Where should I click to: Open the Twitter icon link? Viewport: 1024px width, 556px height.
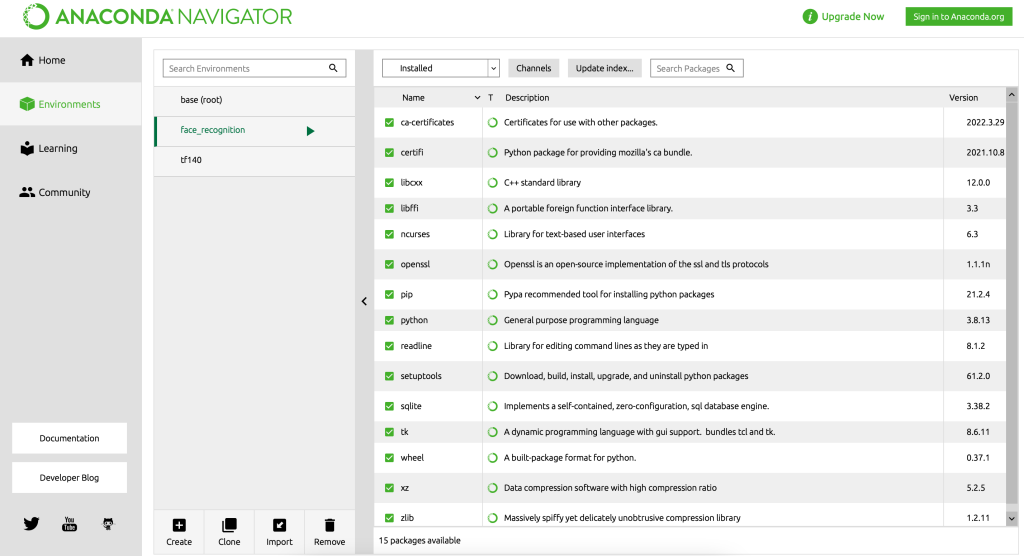coord(31,523)
